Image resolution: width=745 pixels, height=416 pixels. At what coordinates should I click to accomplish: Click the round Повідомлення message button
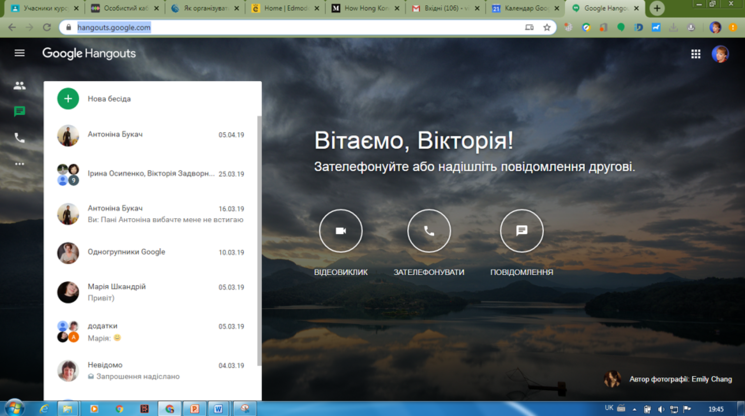[522, 231]
